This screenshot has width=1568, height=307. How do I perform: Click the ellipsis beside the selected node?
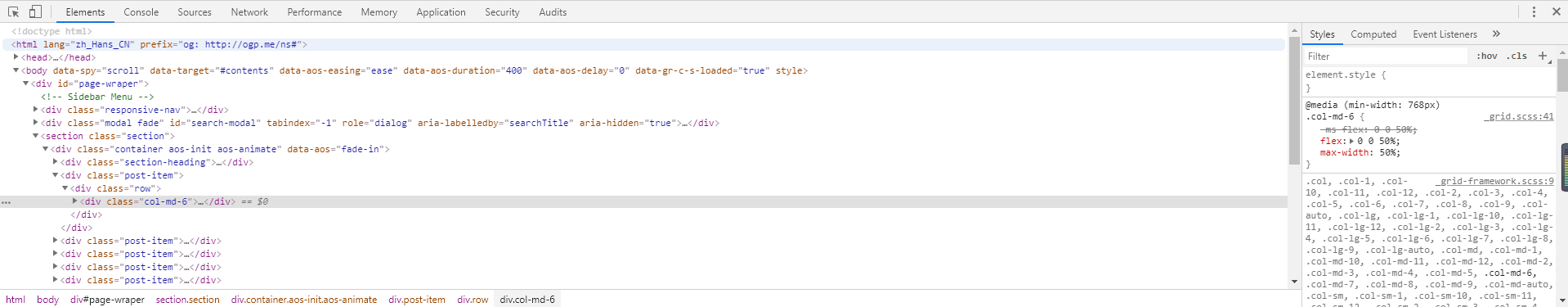click(x=6, y=201)
